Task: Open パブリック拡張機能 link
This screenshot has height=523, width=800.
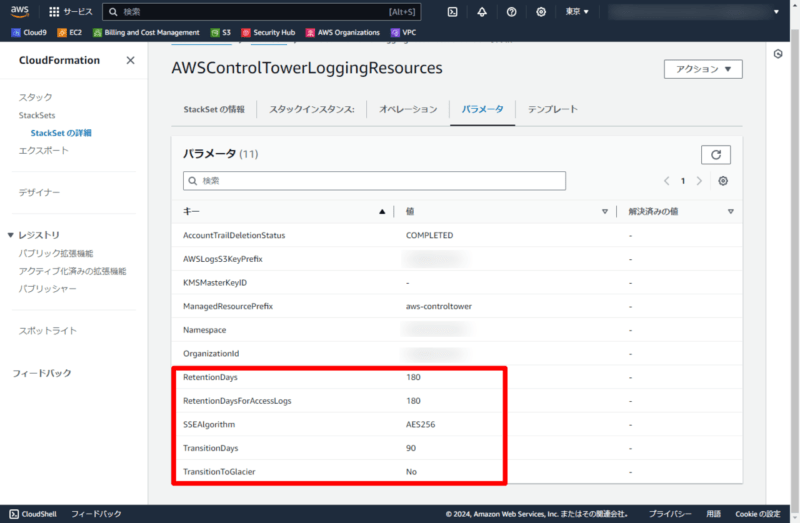Action: coord(56,254)
